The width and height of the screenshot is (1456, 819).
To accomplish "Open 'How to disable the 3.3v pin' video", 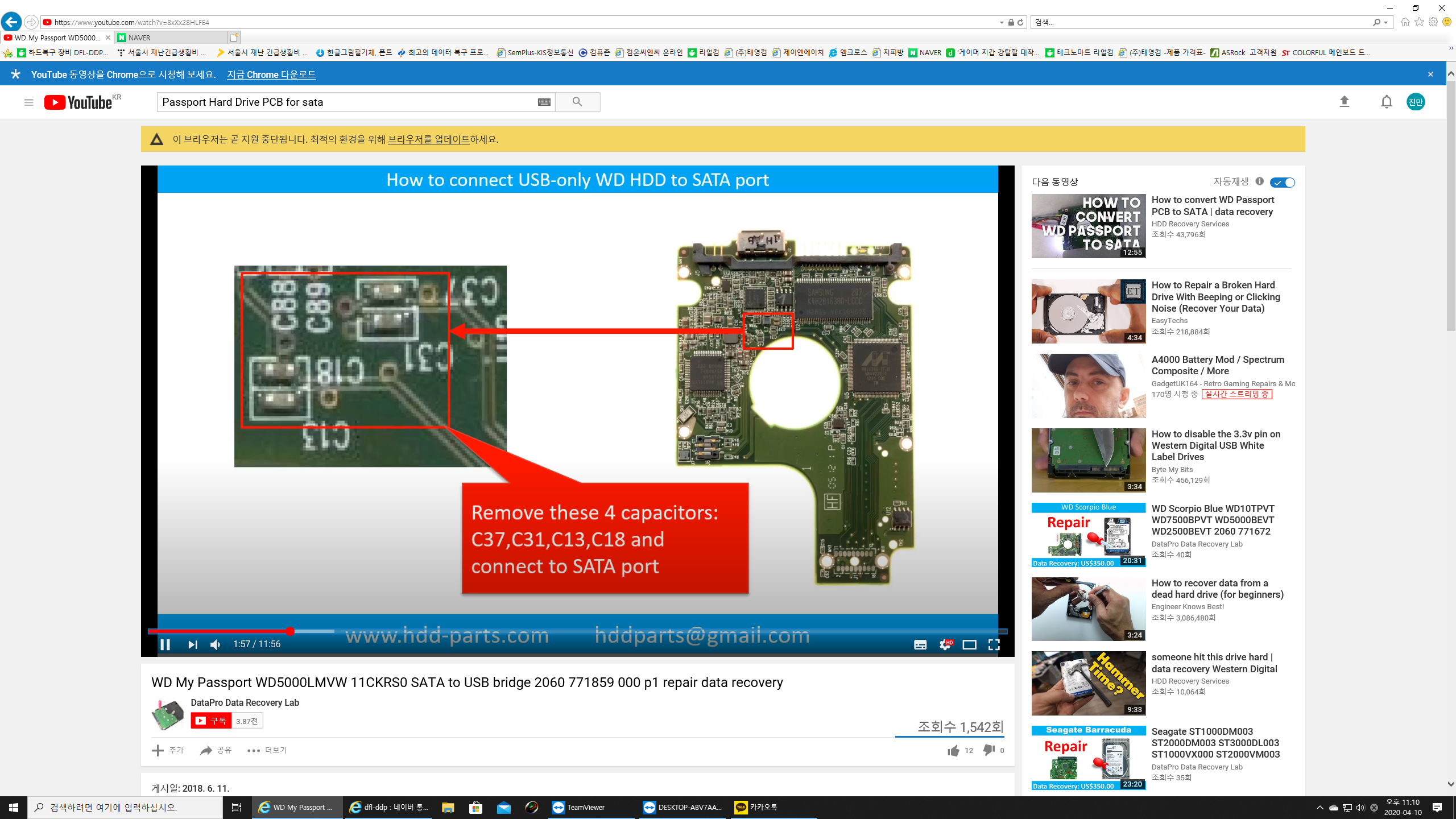I will [1216, 445].
